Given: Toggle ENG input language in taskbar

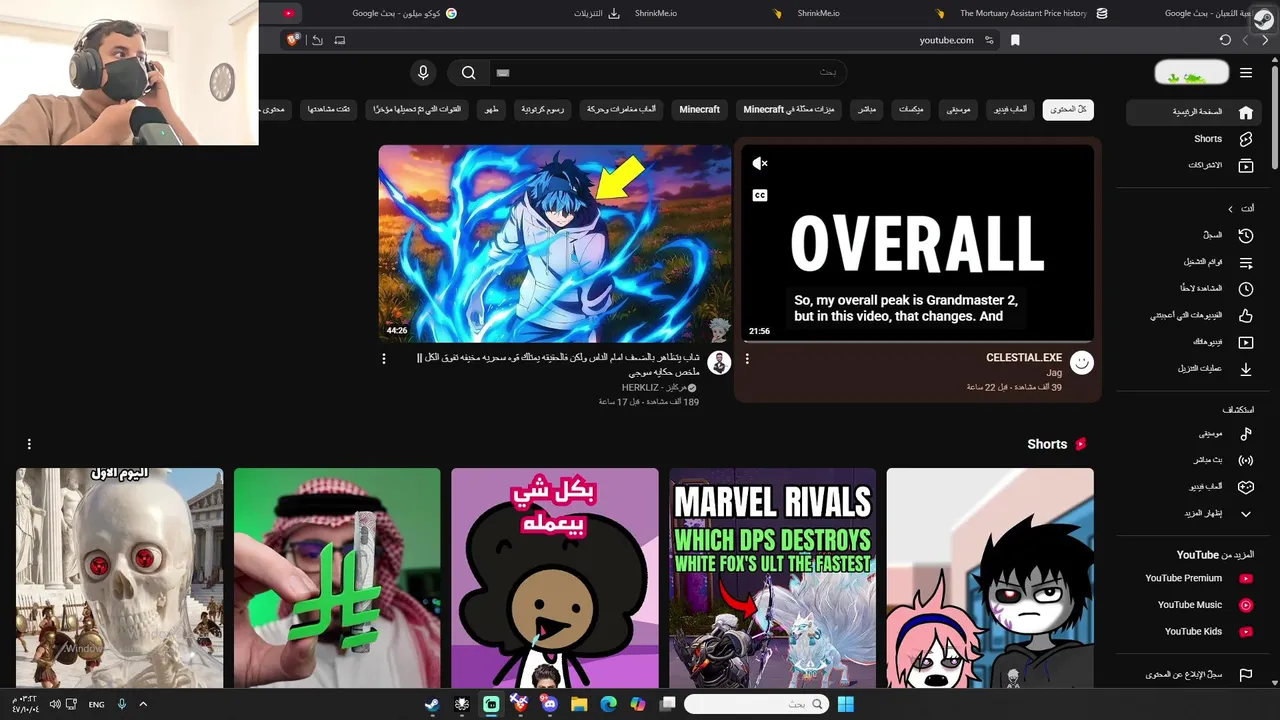Looking at the screenshot, I should (96, 704).
